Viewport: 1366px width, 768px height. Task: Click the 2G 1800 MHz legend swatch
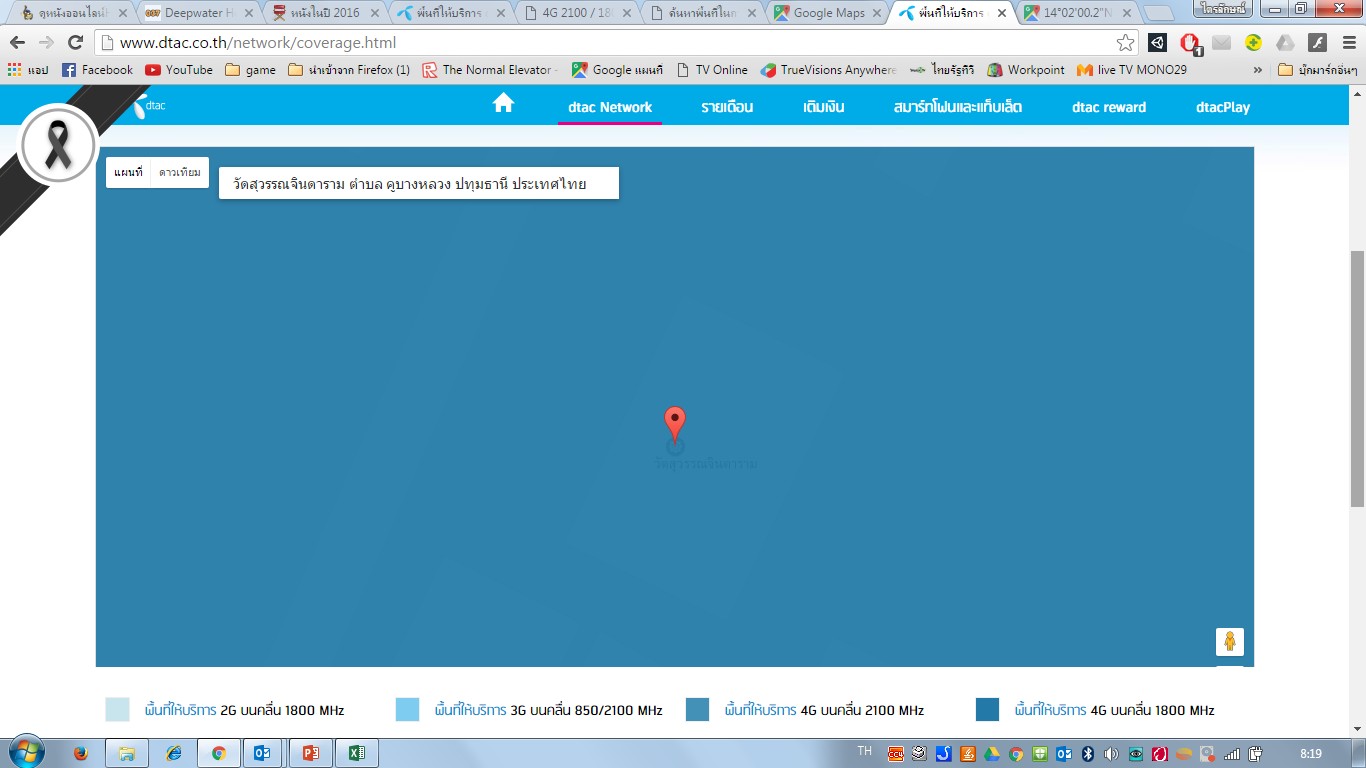click(118, 709)
